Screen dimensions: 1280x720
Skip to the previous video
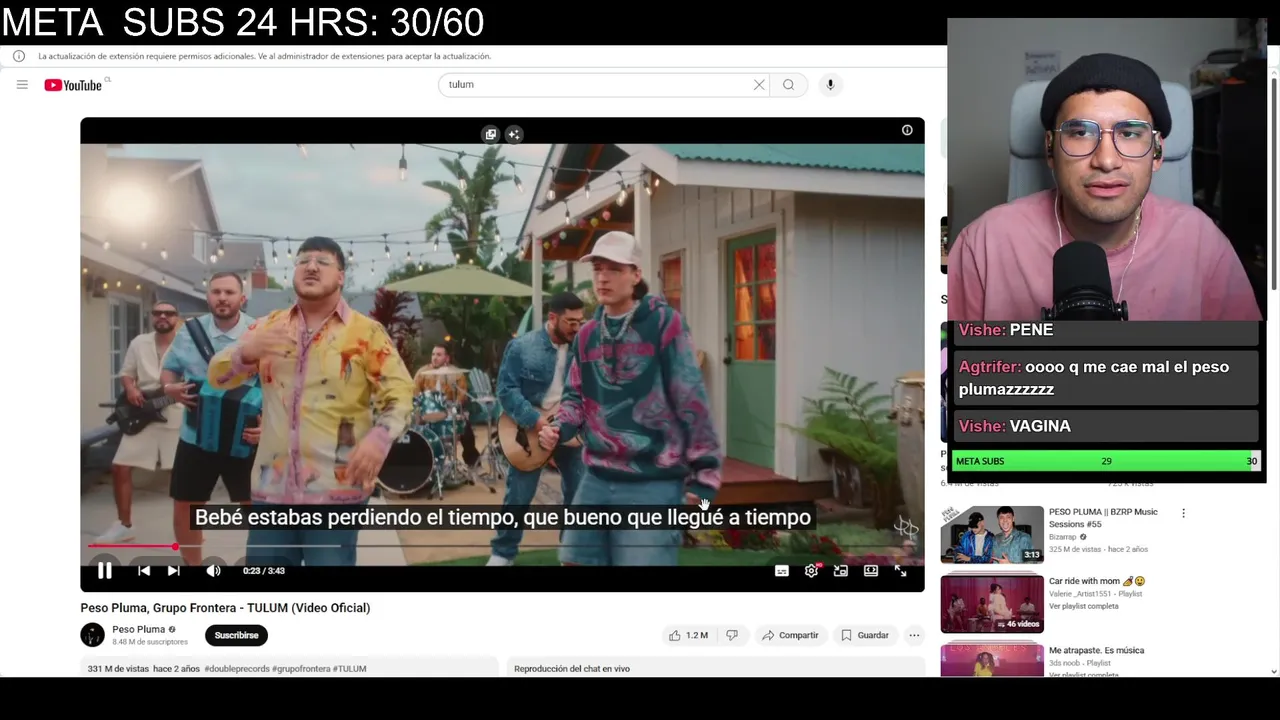pos(144,571)
